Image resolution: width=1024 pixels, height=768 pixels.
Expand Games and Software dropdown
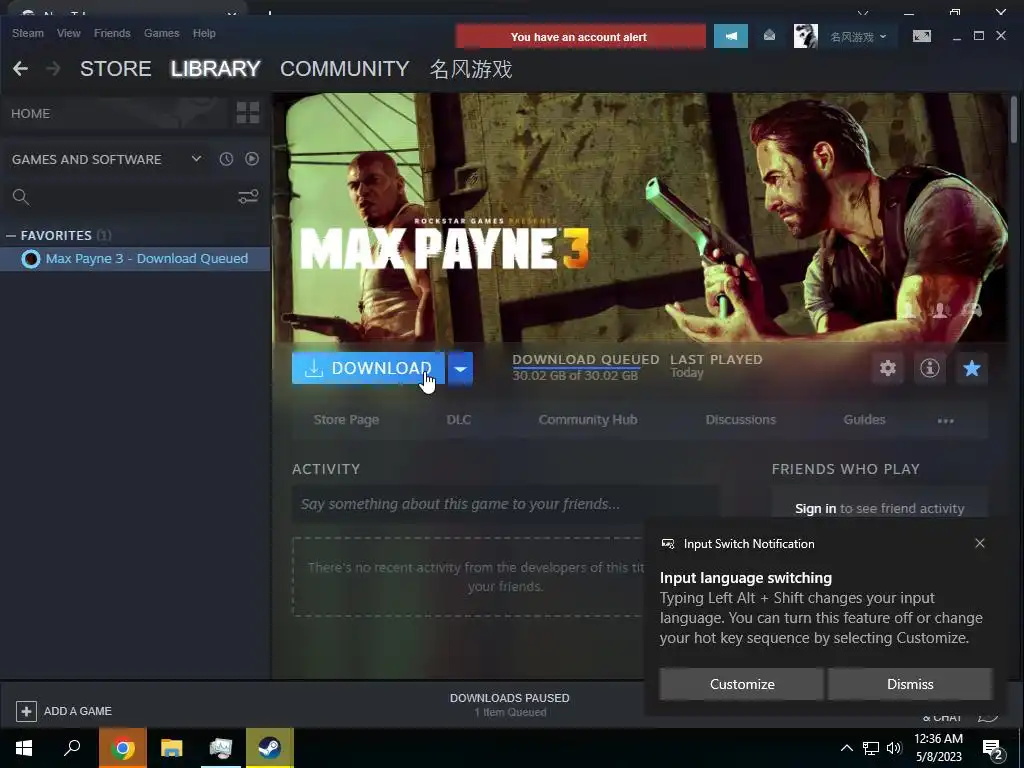196,159
